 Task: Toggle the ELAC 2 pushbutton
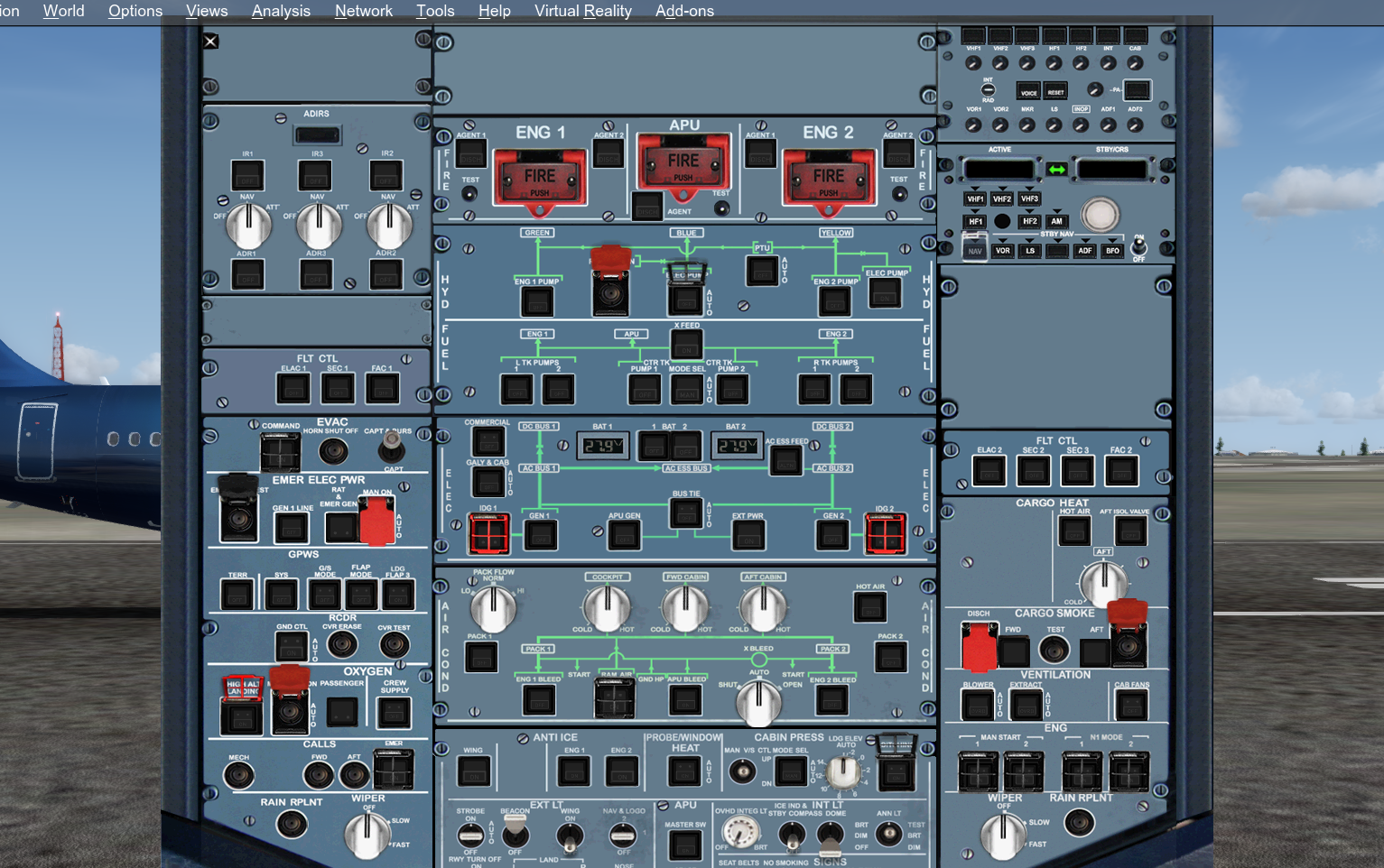click(x=989, y=471)
